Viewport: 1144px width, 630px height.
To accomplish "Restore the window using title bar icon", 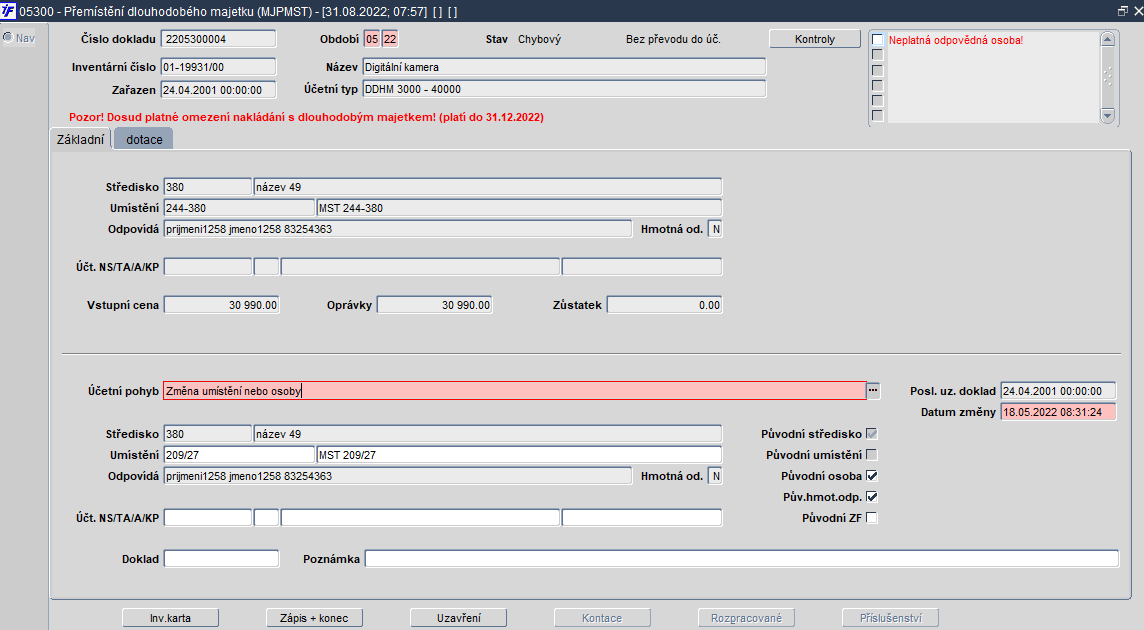I will tap(1123, 11).
